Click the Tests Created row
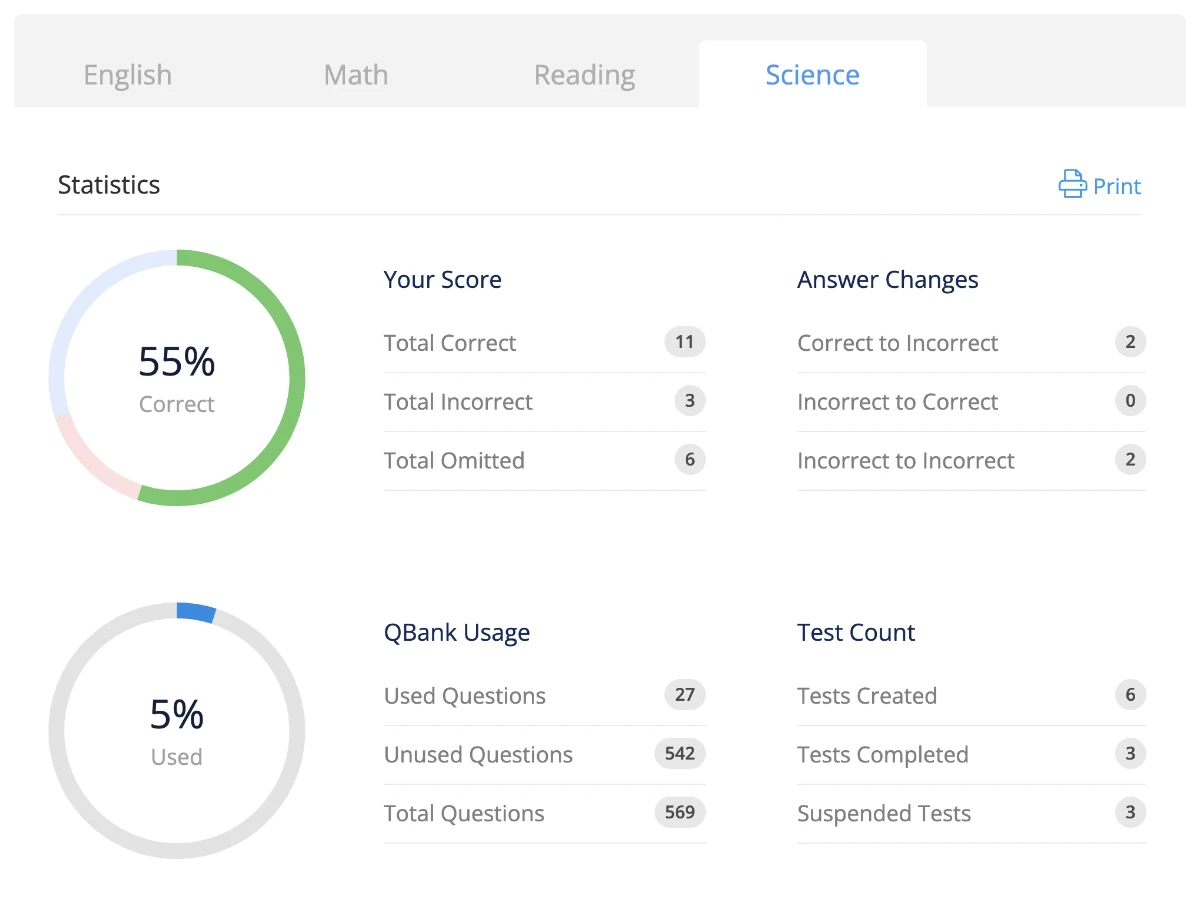 pos(971,696)
